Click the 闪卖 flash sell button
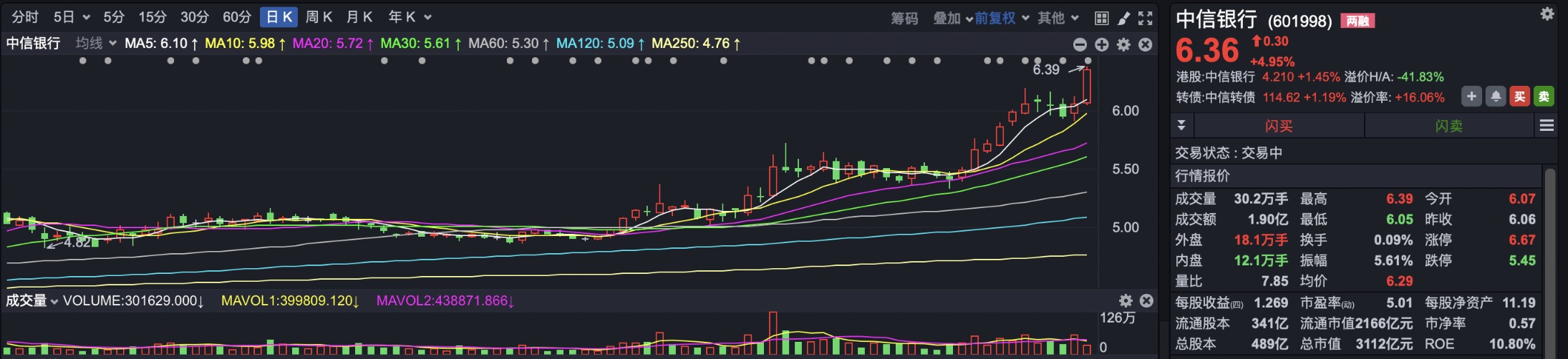The image size is (1568, 359). tap(1449, 126)
